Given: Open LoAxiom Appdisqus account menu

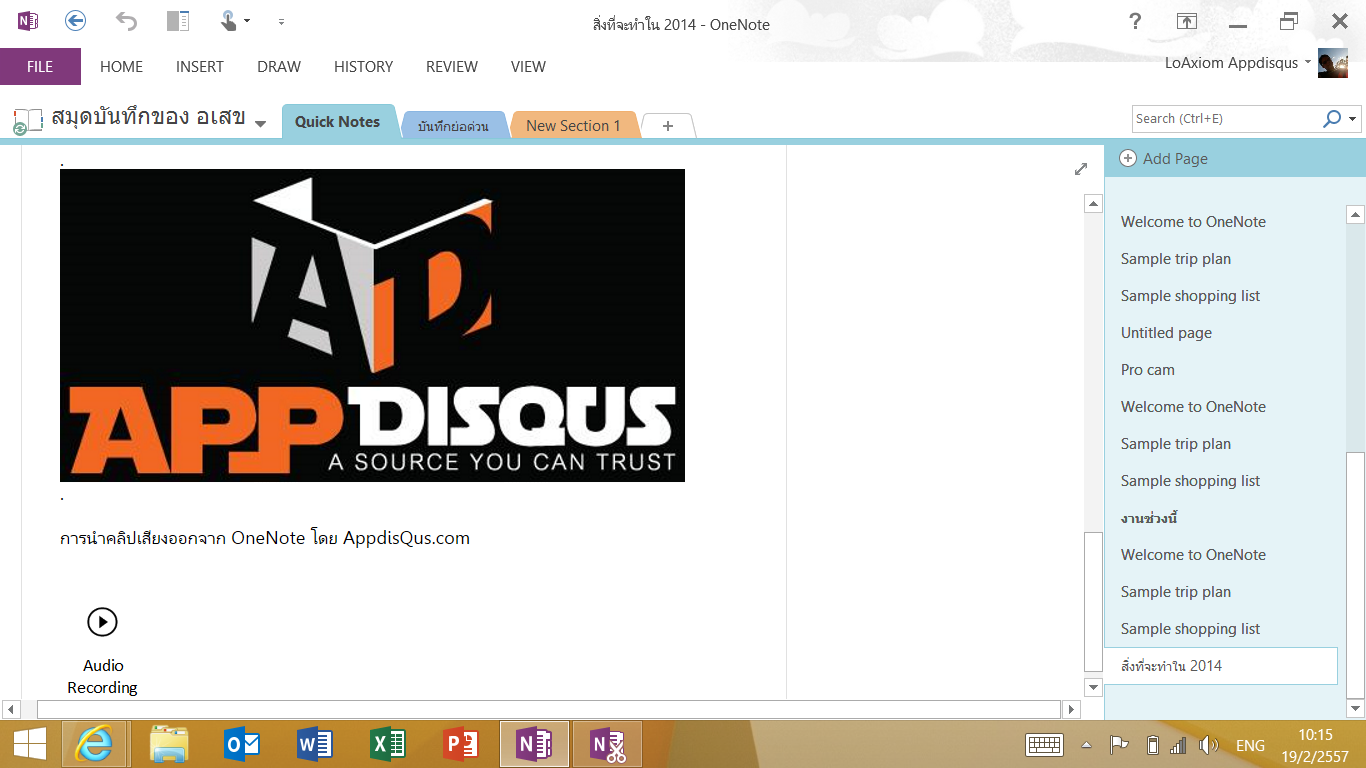Looking at the screenshot, I should click(x=1238, y=62).
